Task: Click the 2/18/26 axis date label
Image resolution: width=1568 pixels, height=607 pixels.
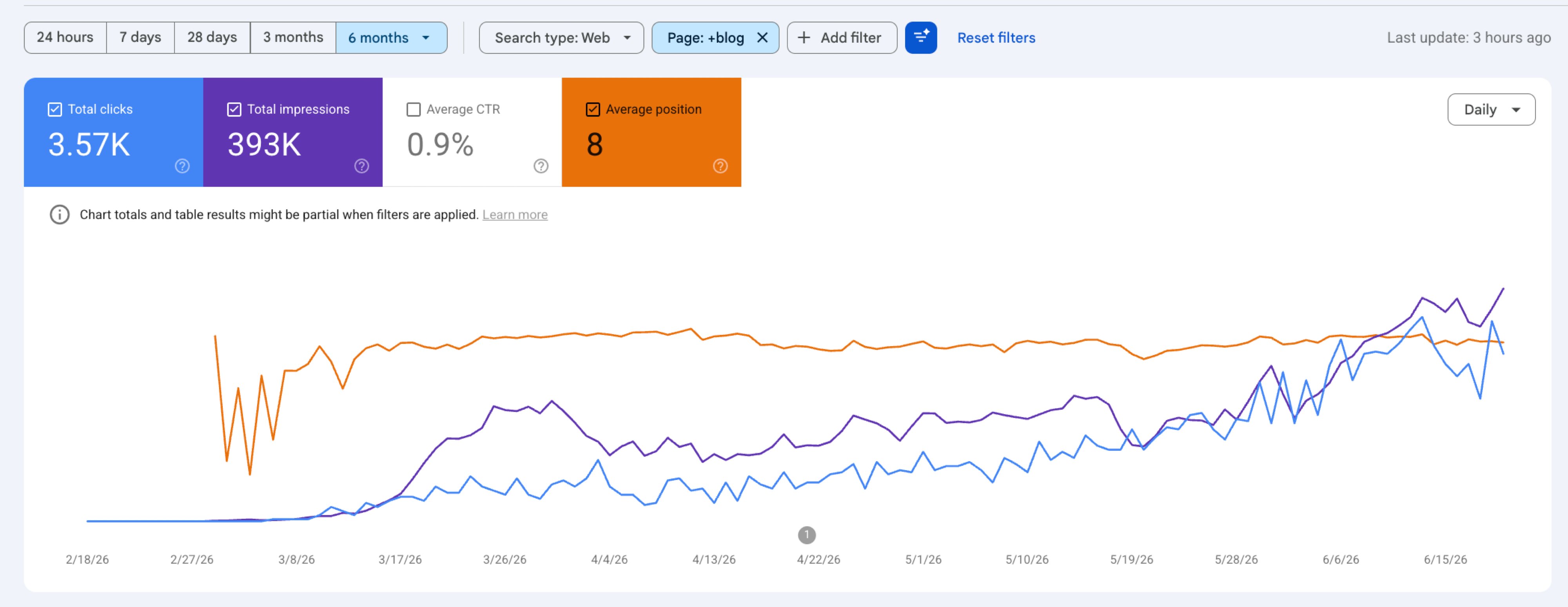Action: coord(87,560)
